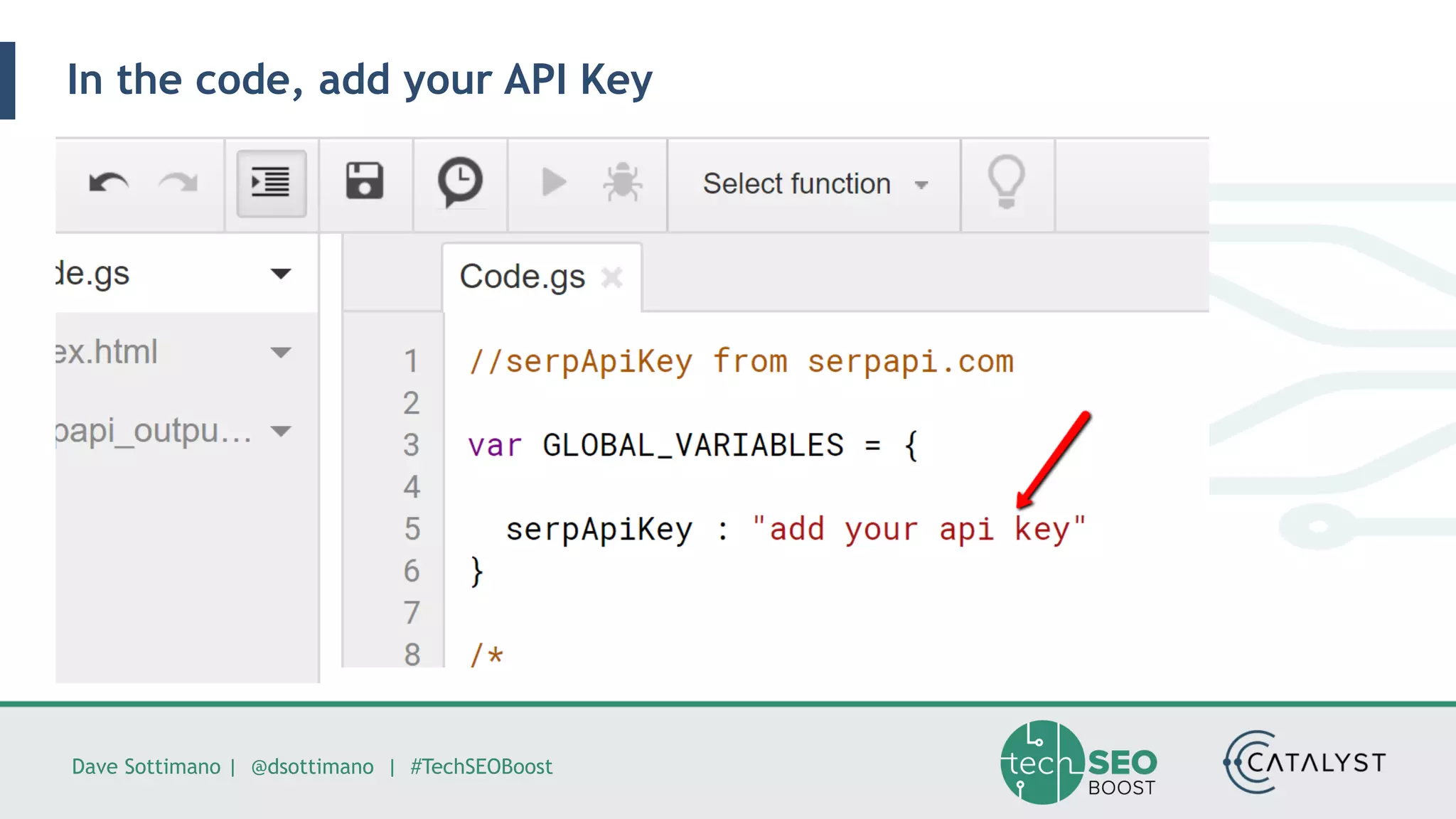
Task: Run the script with play icon
Action: 554,182
